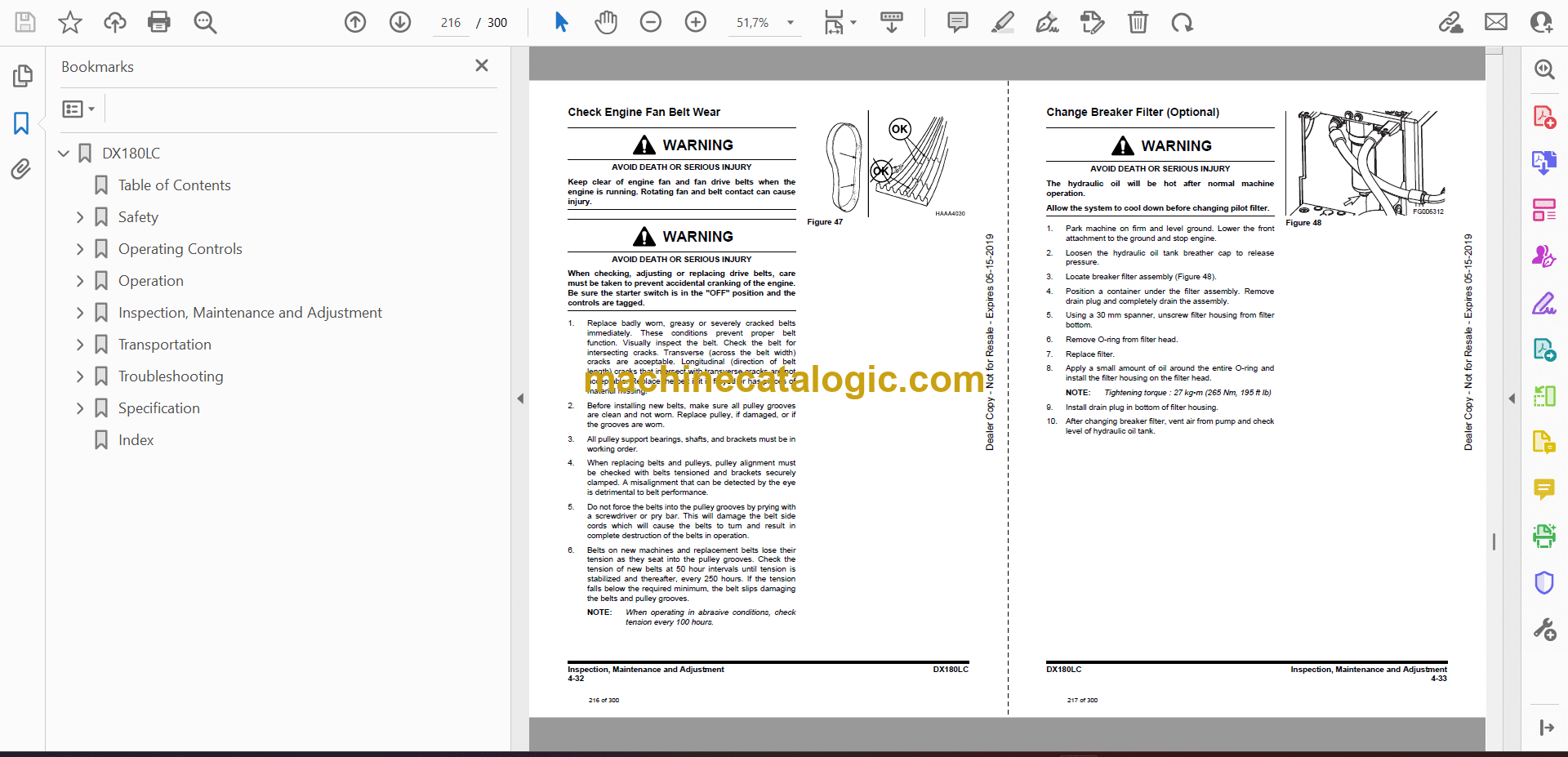
Task: Open Page Thumbnails panel
Action: 22,76
